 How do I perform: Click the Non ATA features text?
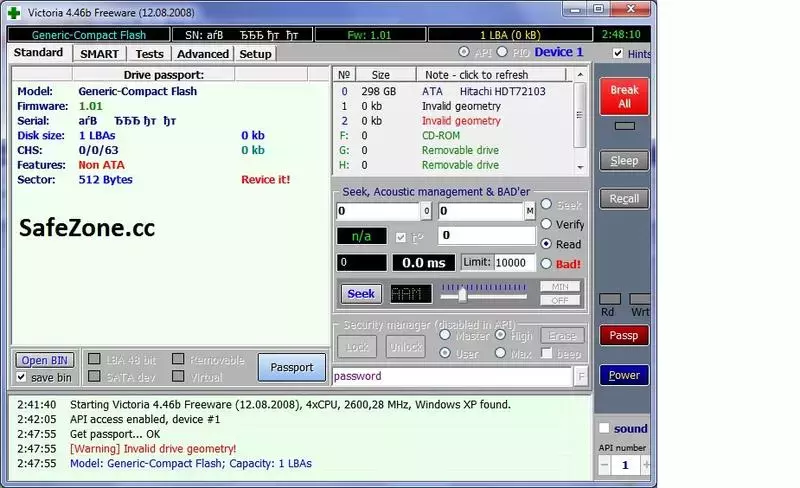point(101,165)
